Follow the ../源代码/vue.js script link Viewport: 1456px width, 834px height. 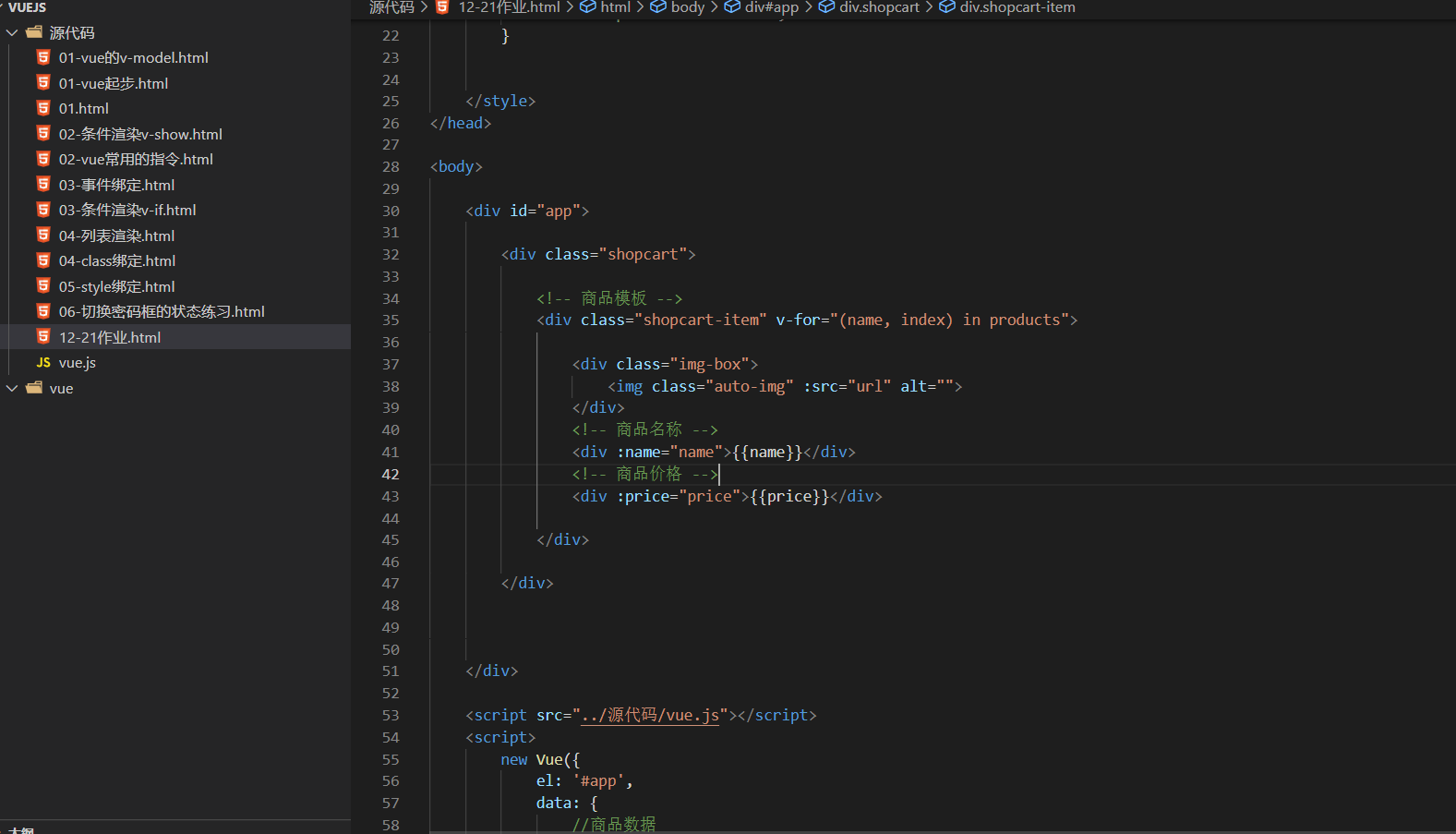pos(650,715)
